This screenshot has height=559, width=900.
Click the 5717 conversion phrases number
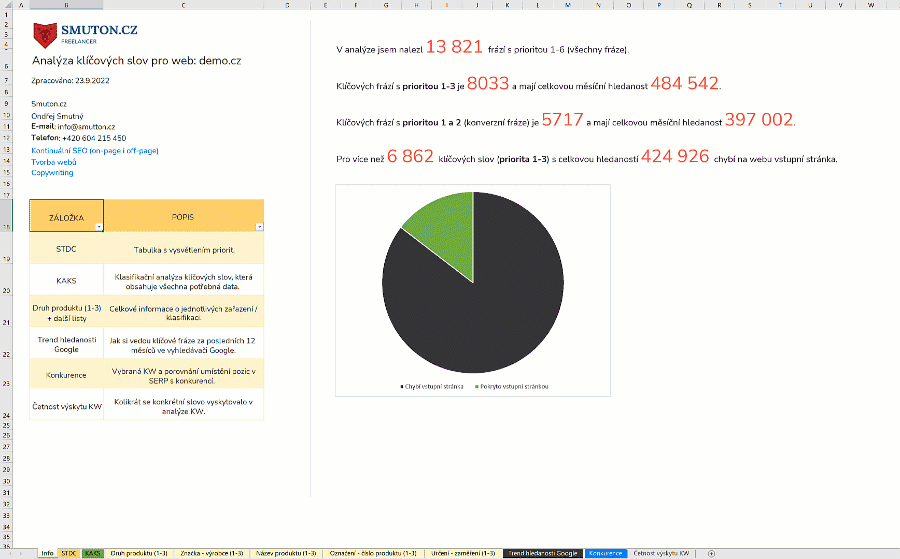(x=562, y=119)
